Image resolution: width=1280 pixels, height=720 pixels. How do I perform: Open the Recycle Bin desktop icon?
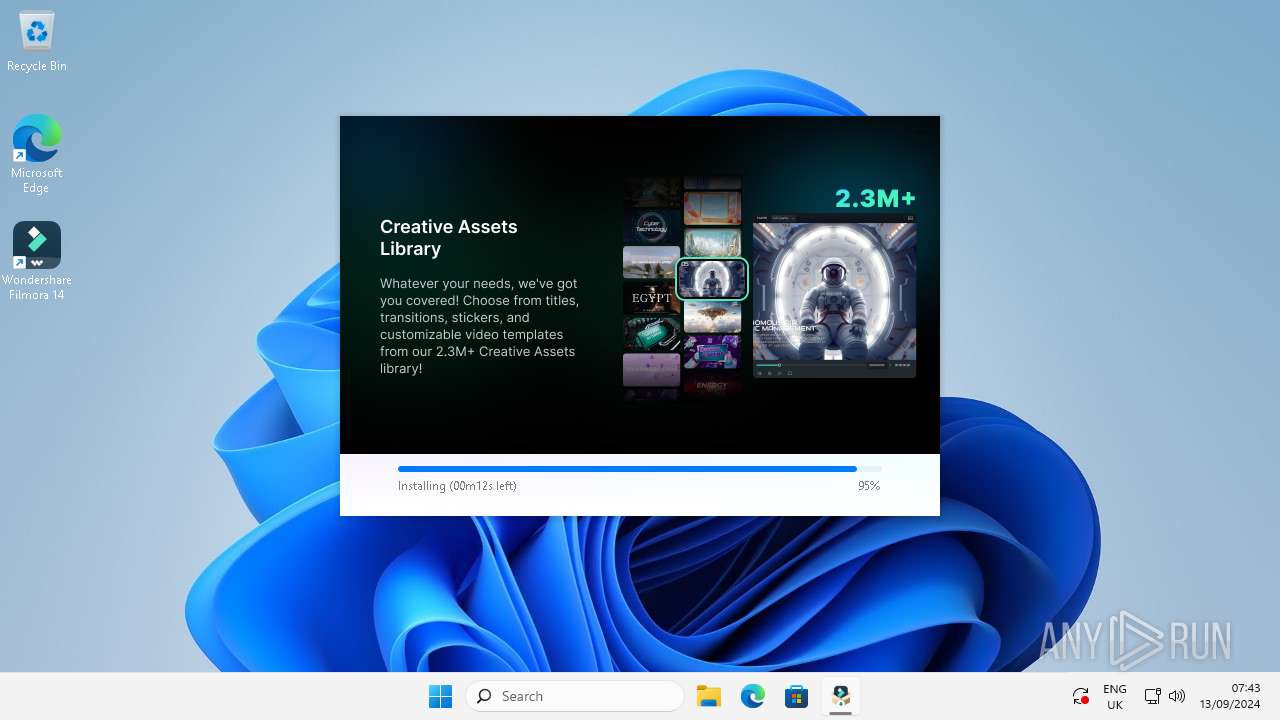[37, 42]
